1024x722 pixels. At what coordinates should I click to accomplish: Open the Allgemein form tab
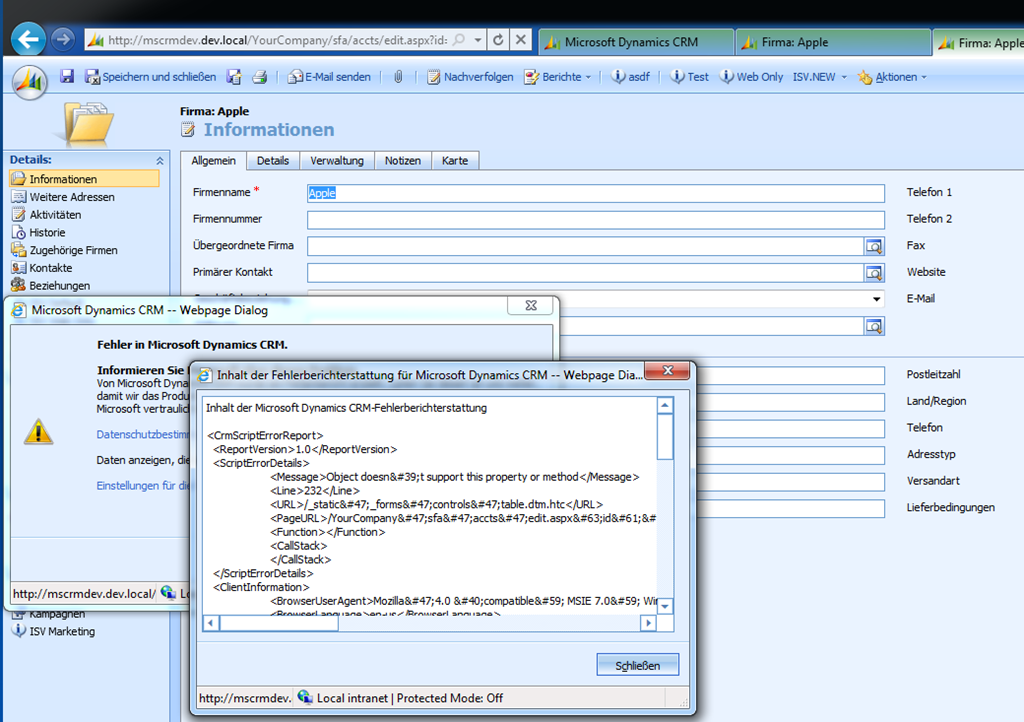pyautogui.click(x=214, y=161)
